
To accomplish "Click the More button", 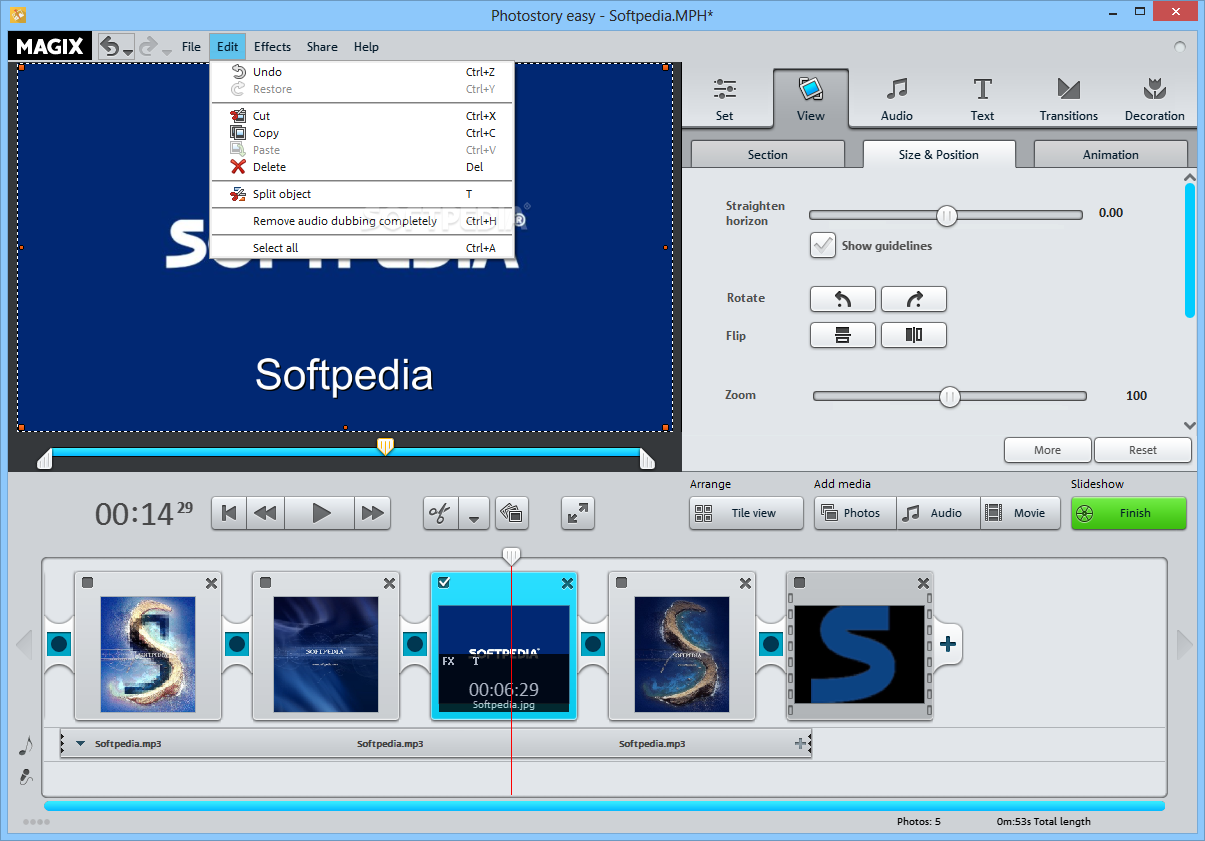I will [1047, 450].
